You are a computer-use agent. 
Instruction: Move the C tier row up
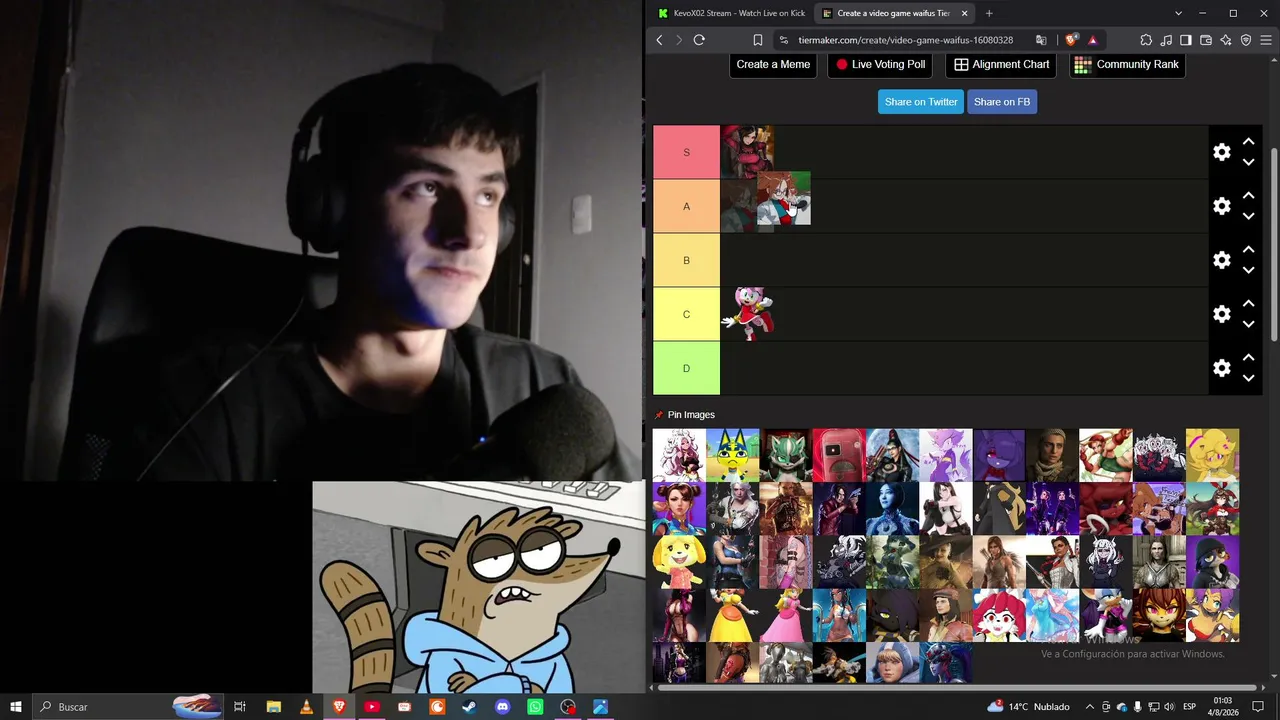coord(1248,304)
